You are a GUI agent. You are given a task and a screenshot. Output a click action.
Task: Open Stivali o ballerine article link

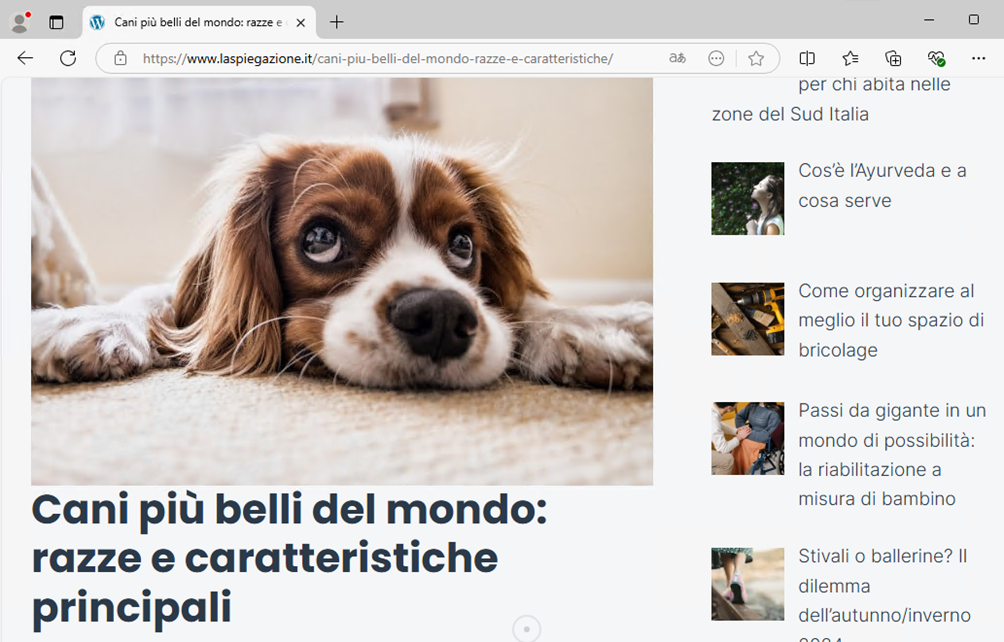click(x=882, y=570)
